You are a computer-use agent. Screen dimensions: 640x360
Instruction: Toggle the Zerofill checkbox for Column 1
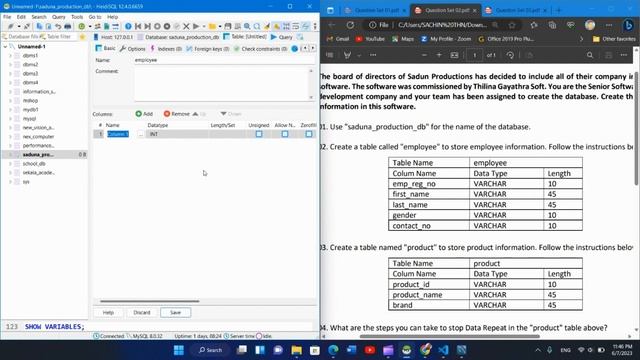click(x=309, y=134)
